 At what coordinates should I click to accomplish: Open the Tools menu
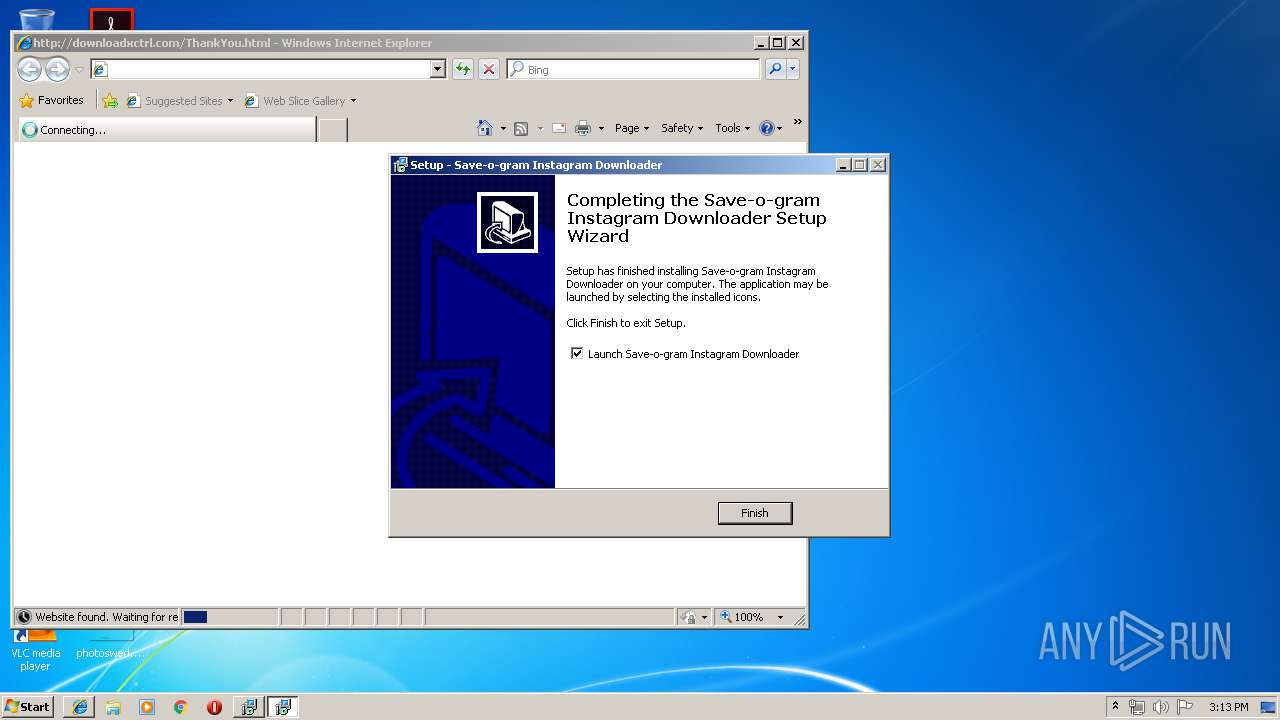(x=733, y=128)
